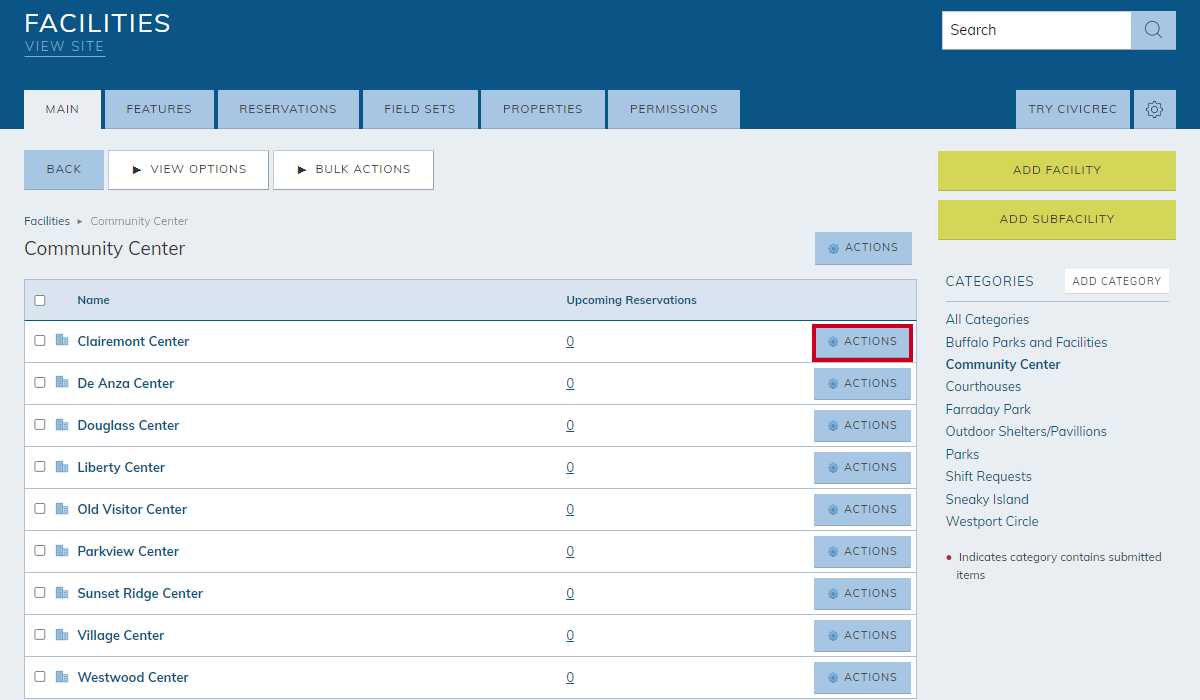
Task: Open the Clairemont Center facility link
Action: 133,341
